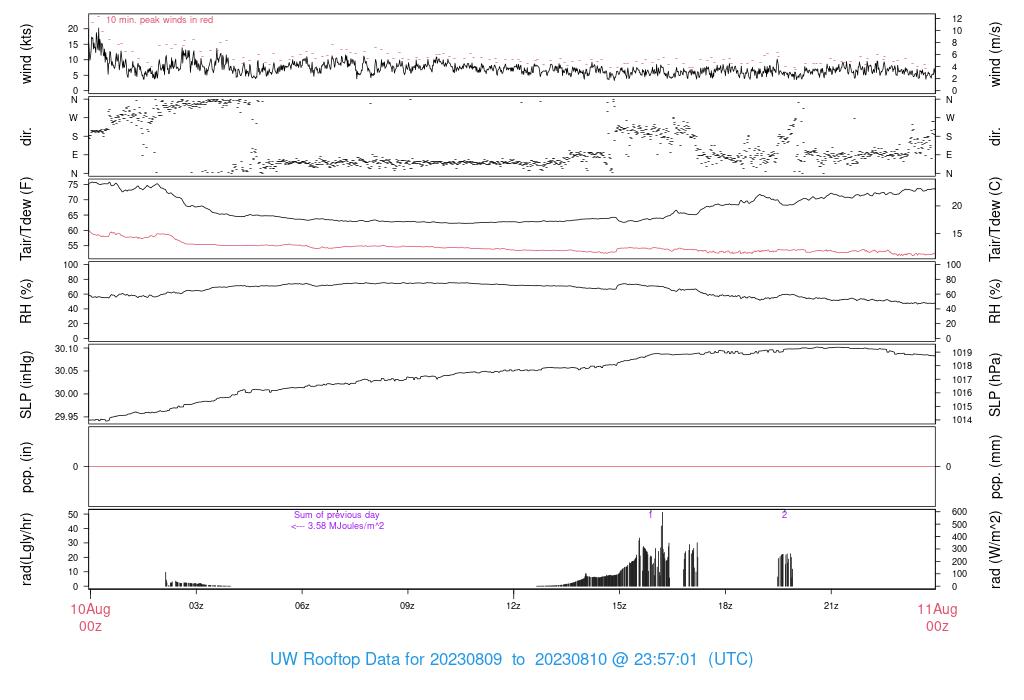1024x700 pixels.
Task: Click the '21z' time axis tick label
Action: click(x=831, y=606)
